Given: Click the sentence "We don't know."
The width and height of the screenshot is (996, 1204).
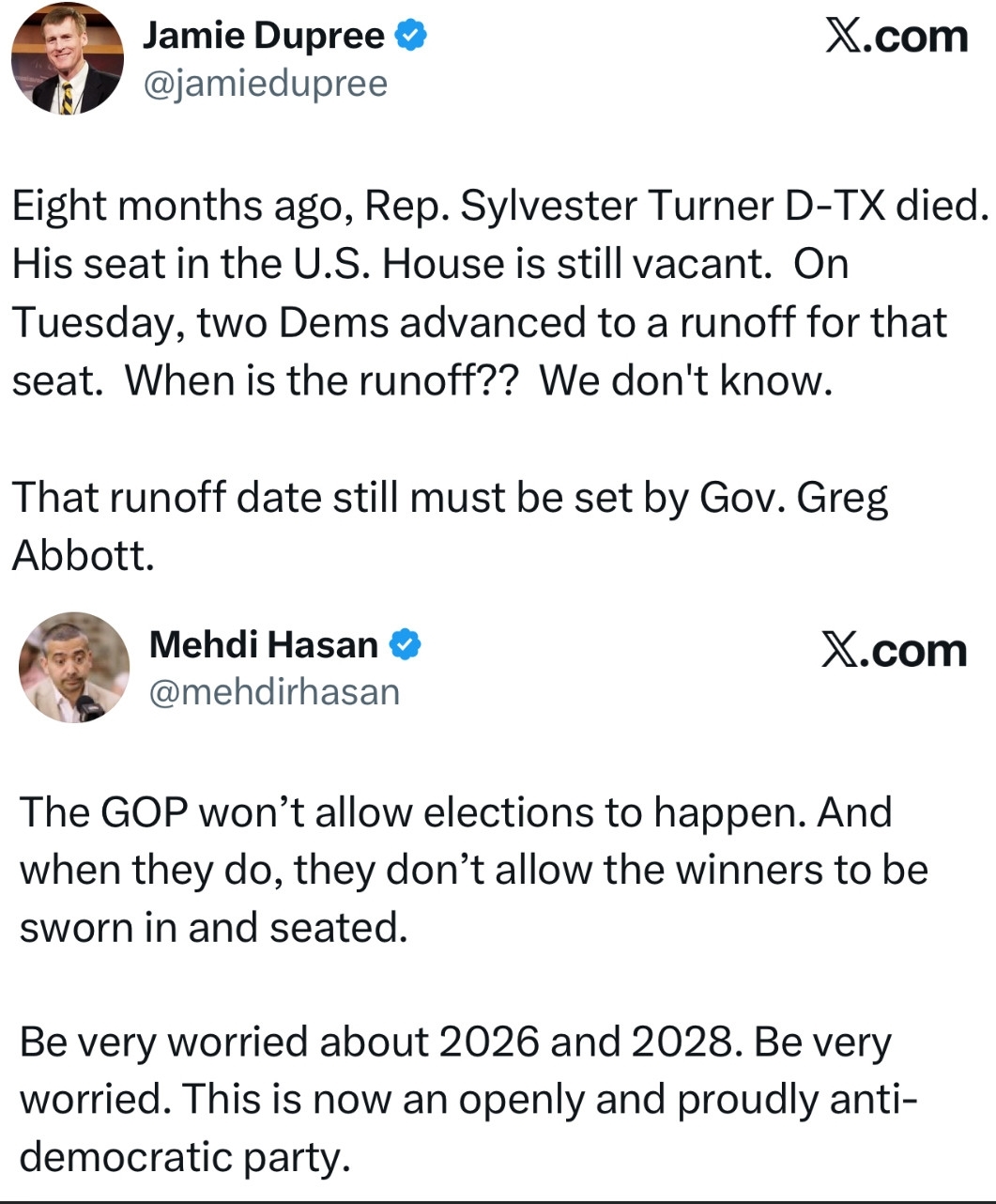Looking at the screenshot, I should [x=686, y=380].
